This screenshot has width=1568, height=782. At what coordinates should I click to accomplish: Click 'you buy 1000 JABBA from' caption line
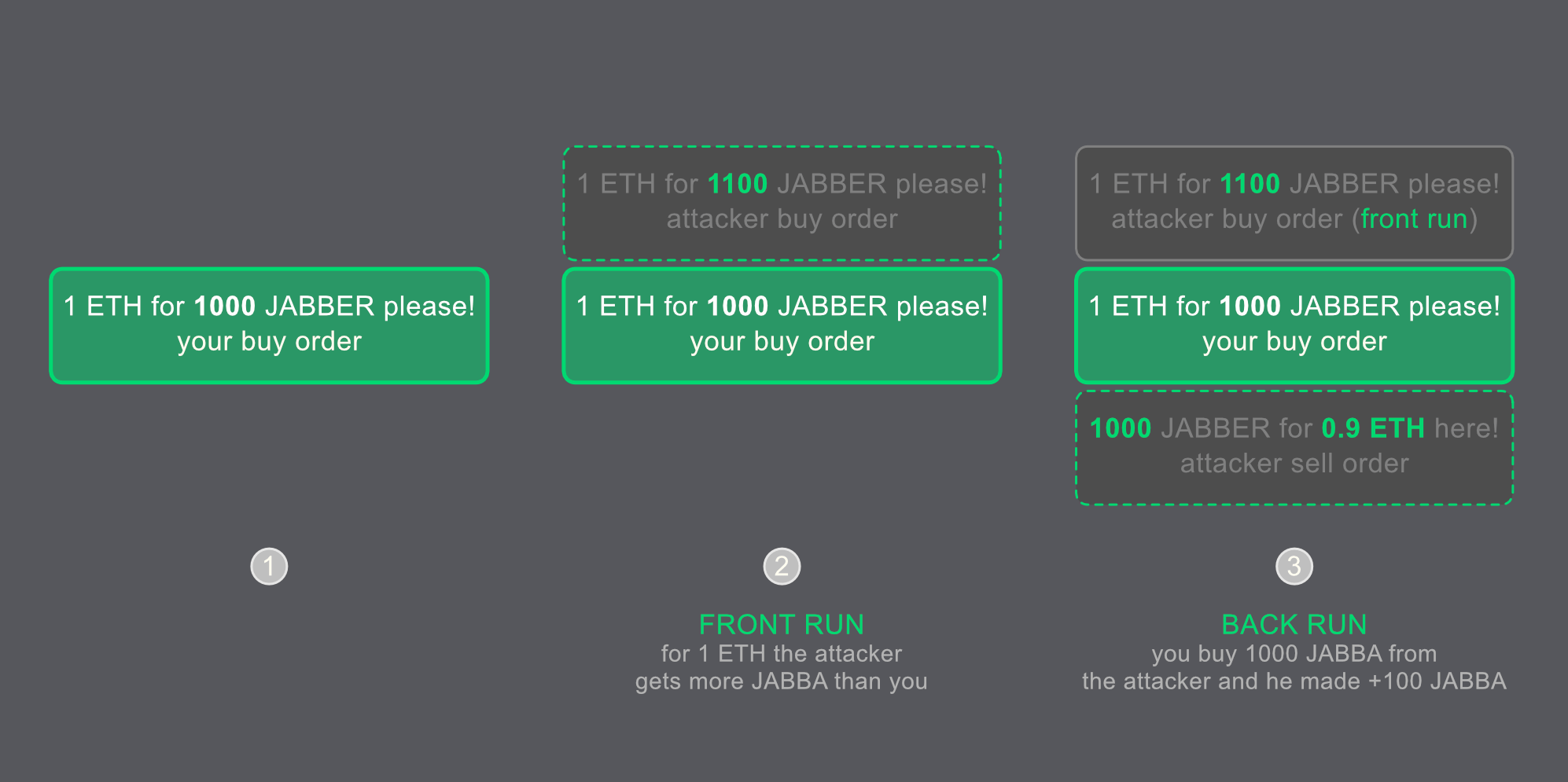[x=1294, y=653]
